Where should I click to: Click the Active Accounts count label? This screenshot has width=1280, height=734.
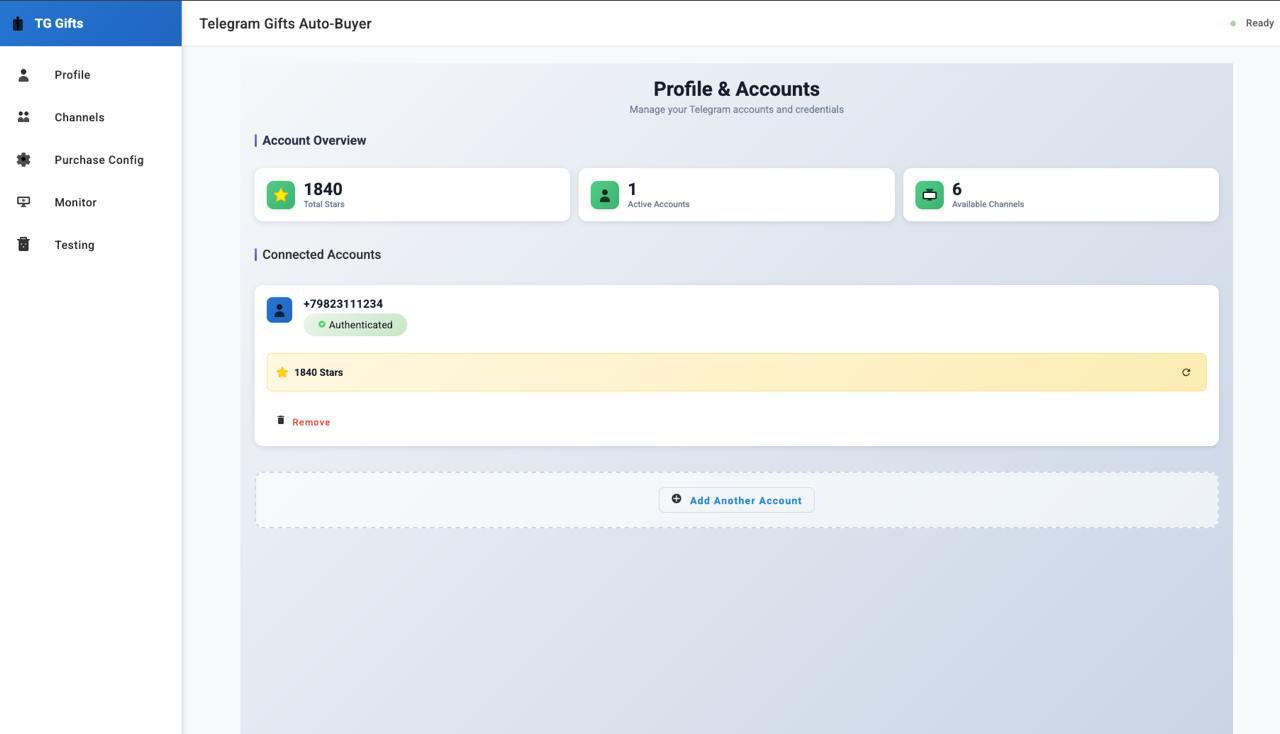[x=658, y=204]
